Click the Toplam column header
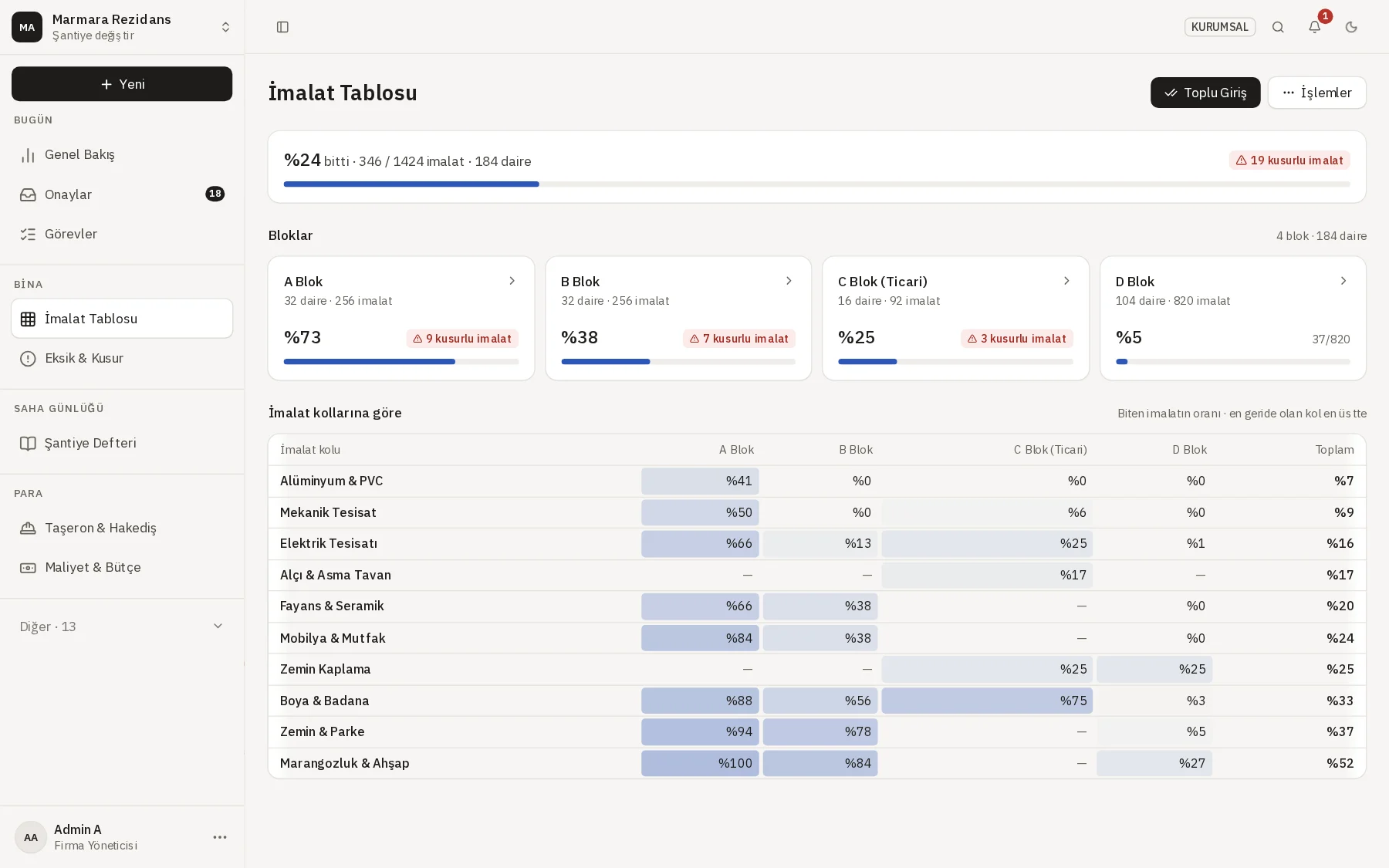 click(x=1334, y=450)
